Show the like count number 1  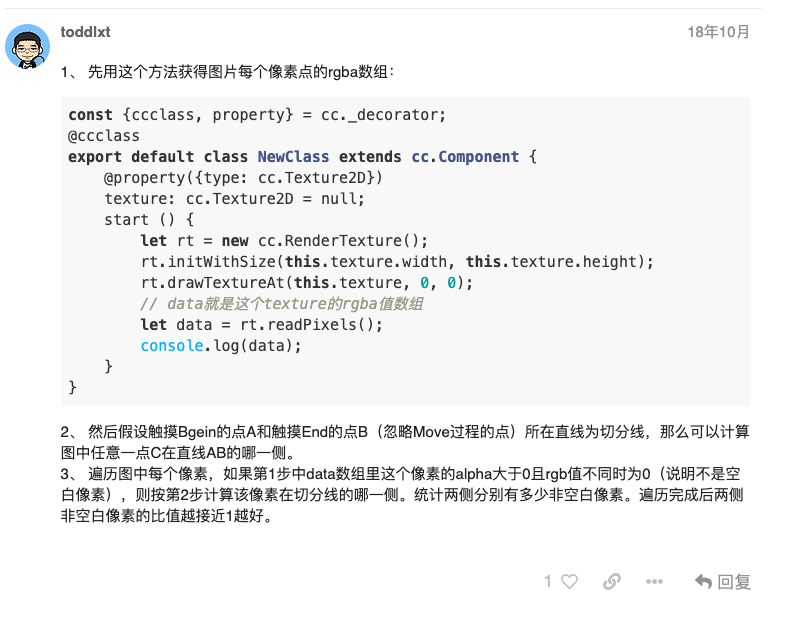548,581
